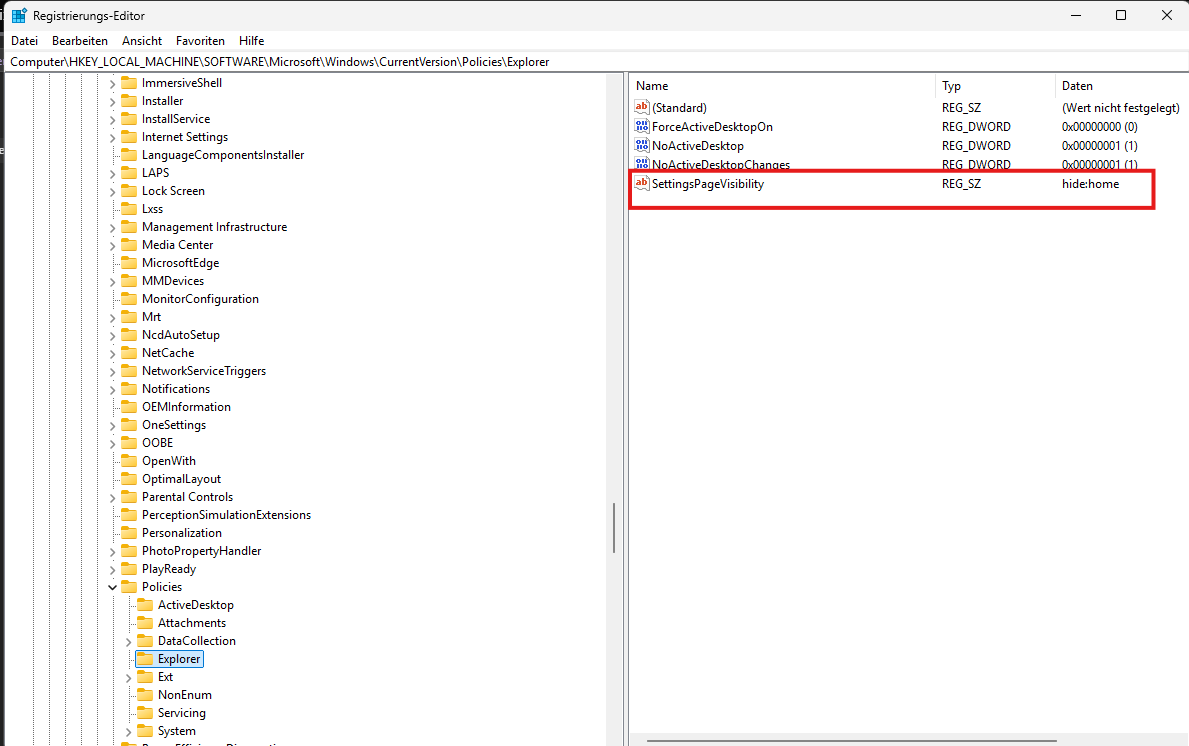Screen dimensions: 1189x746
Task: Click the ForceActiveDesktopOn DWORD icon
Action: click(x=640, y=126)
